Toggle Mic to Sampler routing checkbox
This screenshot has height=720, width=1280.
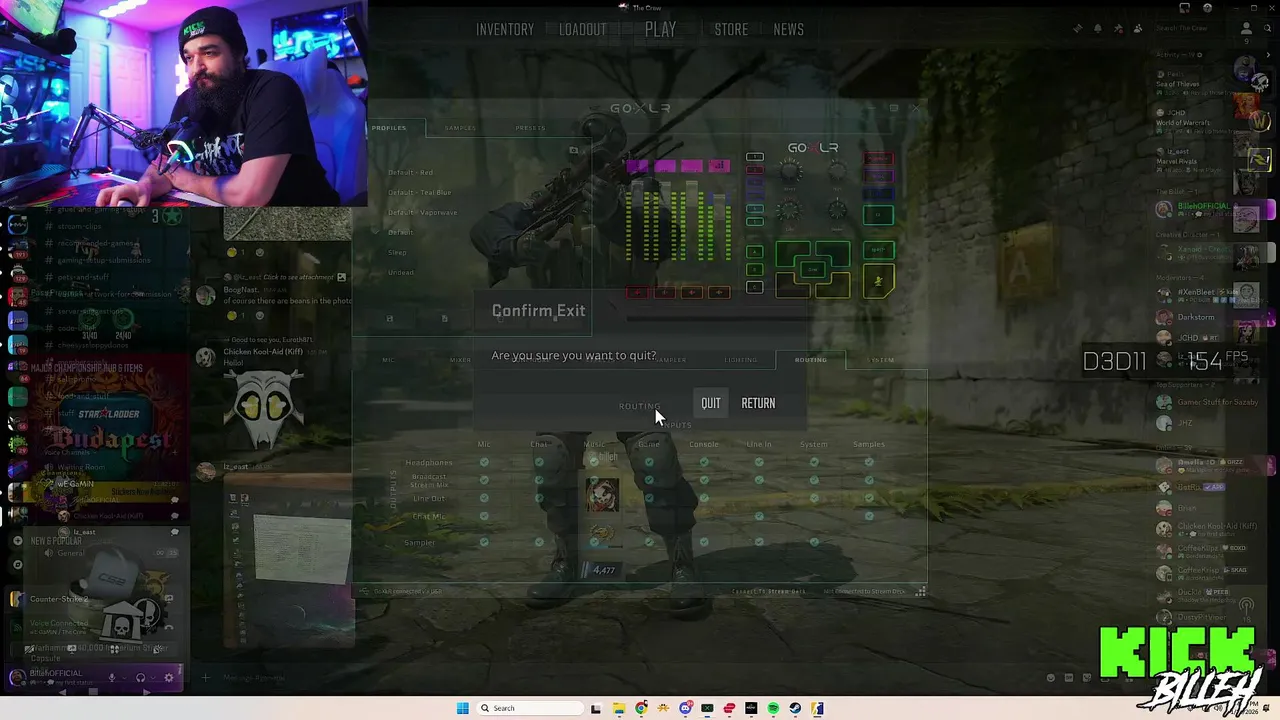(x=484, y=542)
